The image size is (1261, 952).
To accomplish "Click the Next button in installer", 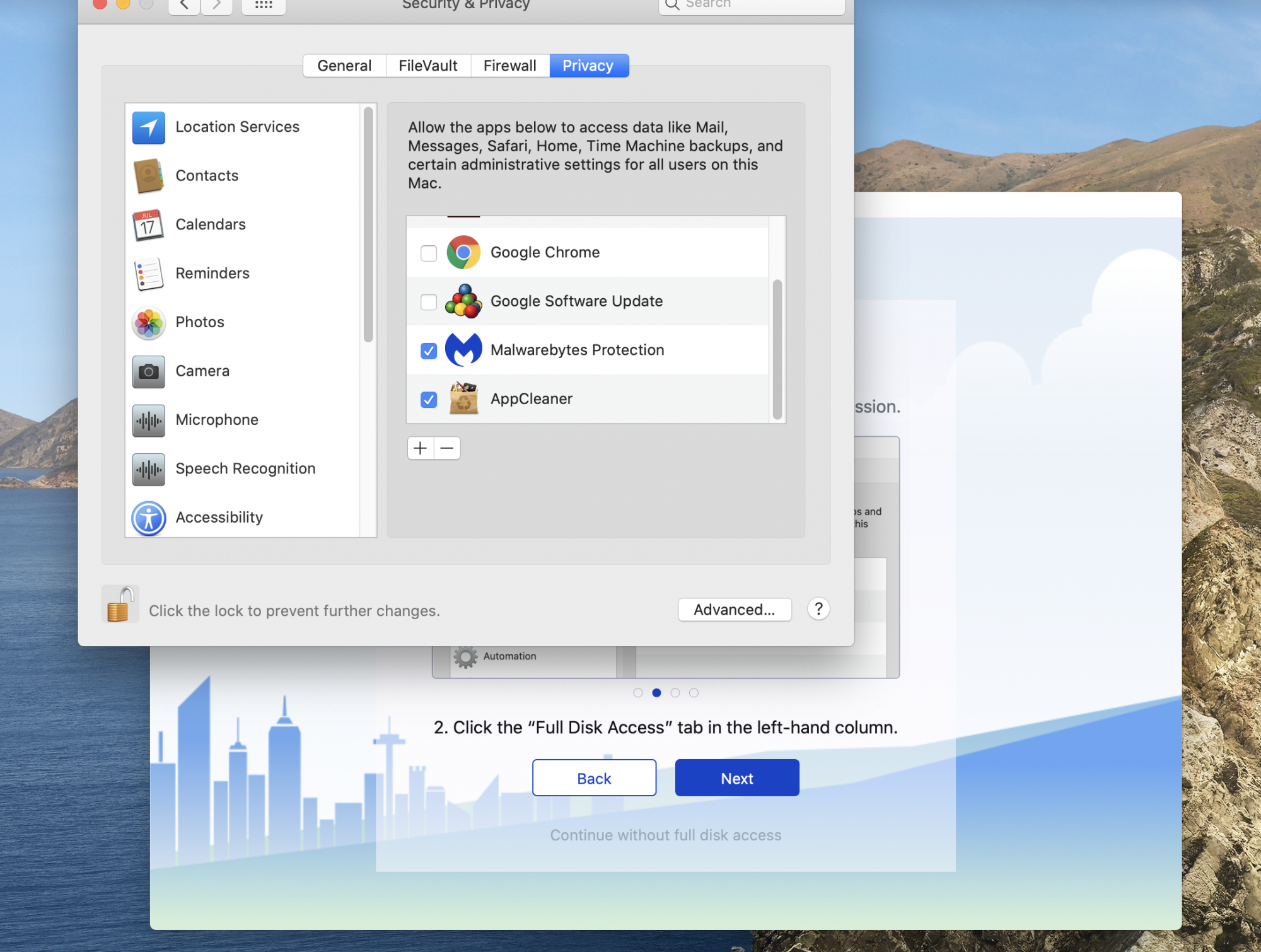I will point(737,778).
